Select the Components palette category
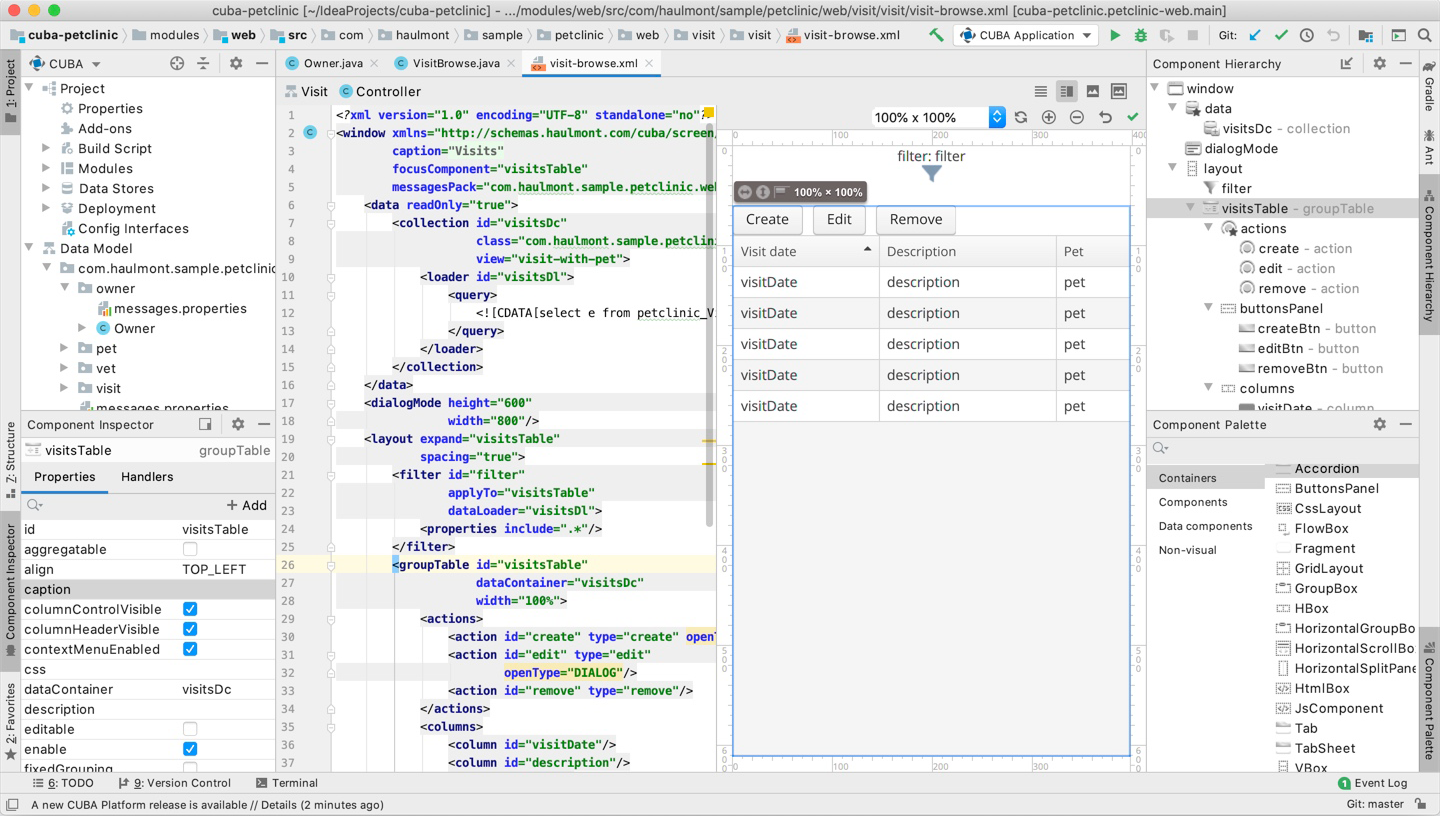Viewport: 1440px width, 816px height. pos(1192,502)
